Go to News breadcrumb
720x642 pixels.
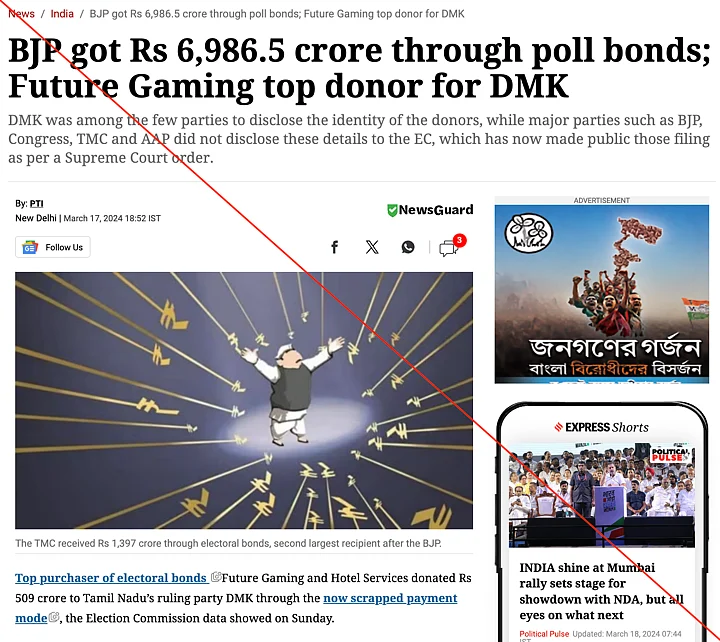tap(21, 14)
